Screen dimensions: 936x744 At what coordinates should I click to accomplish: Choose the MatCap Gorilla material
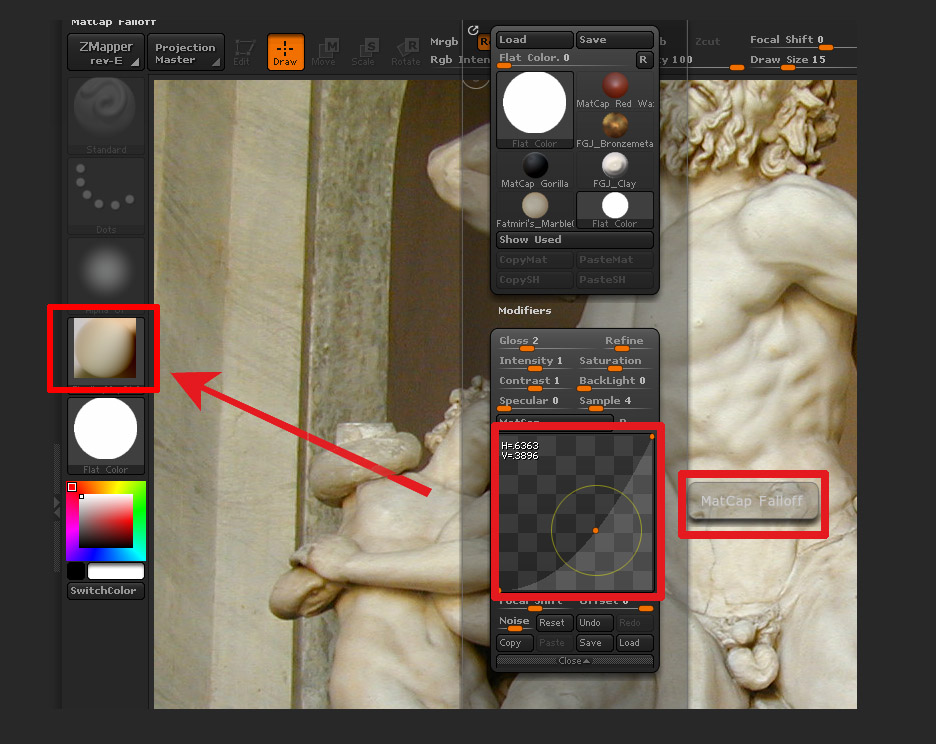(535, 171)
